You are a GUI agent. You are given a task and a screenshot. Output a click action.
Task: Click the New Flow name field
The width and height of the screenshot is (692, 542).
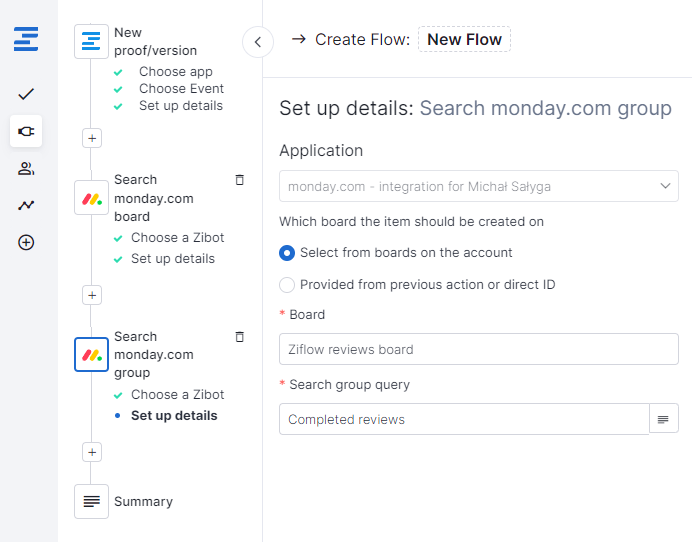point(464,40)
